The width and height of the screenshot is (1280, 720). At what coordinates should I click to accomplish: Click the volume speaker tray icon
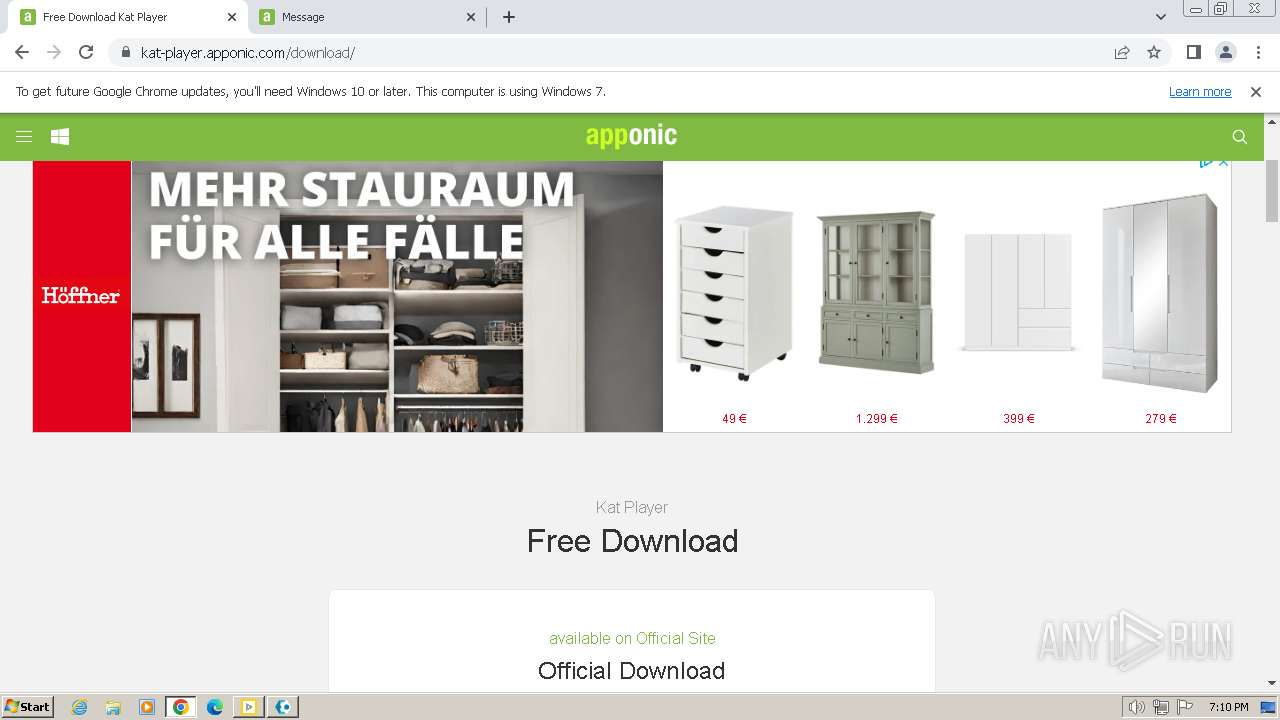point(1137,707)
